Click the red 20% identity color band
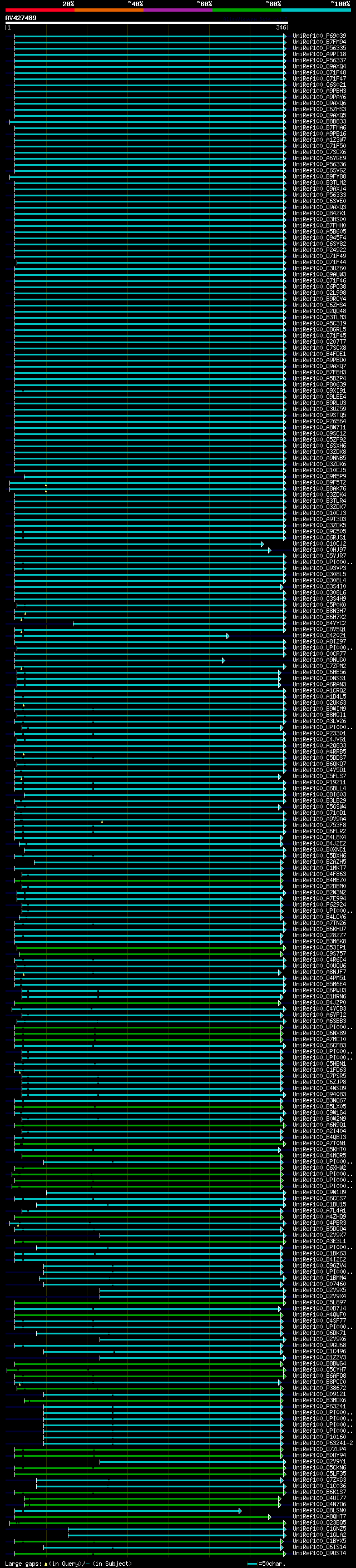The width and height of the screenshot is (356, 1568). point(39,10)
